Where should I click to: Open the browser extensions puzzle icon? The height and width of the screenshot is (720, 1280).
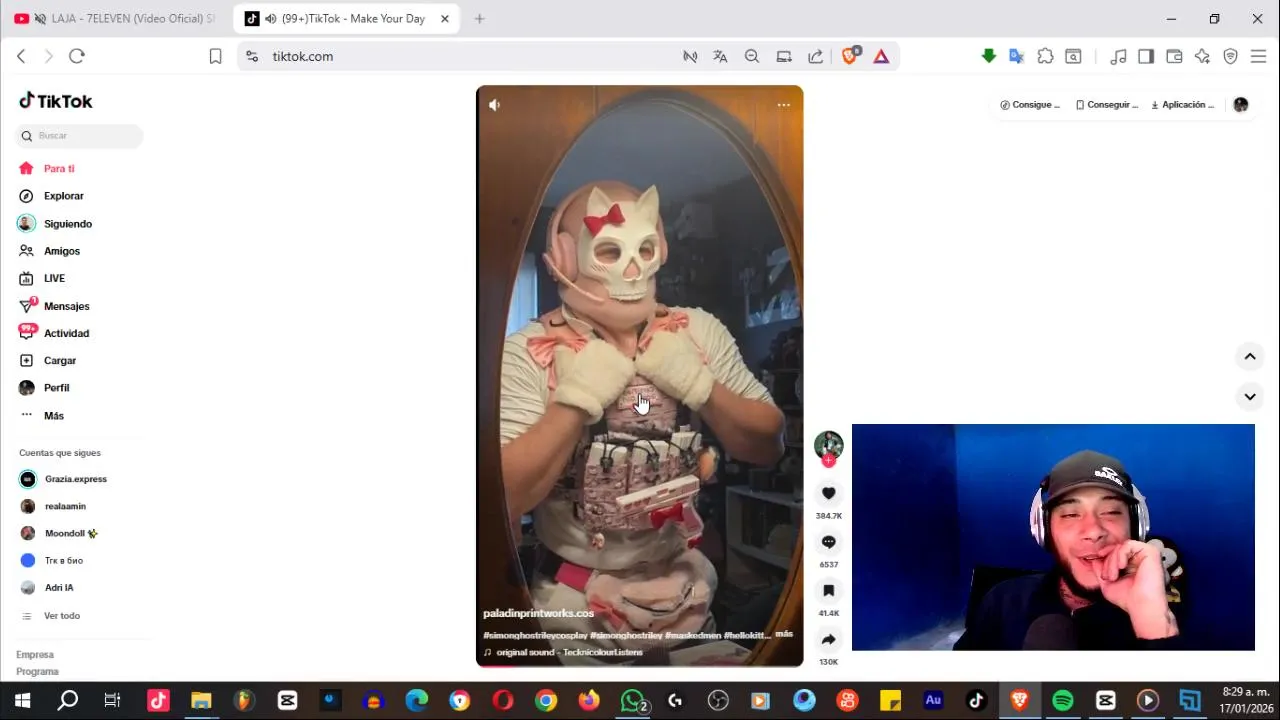pyautogui.click(x=1045, y=56)
